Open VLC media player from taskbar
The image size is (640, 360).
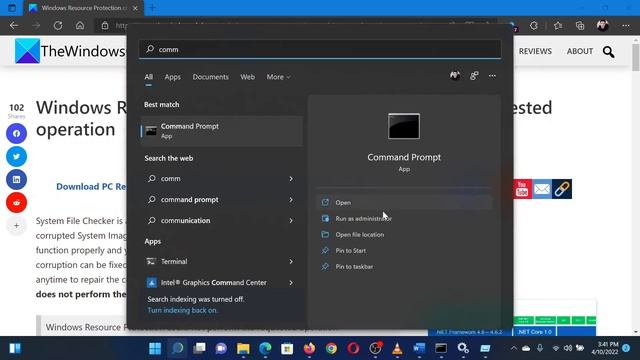(x=397, y=348)
